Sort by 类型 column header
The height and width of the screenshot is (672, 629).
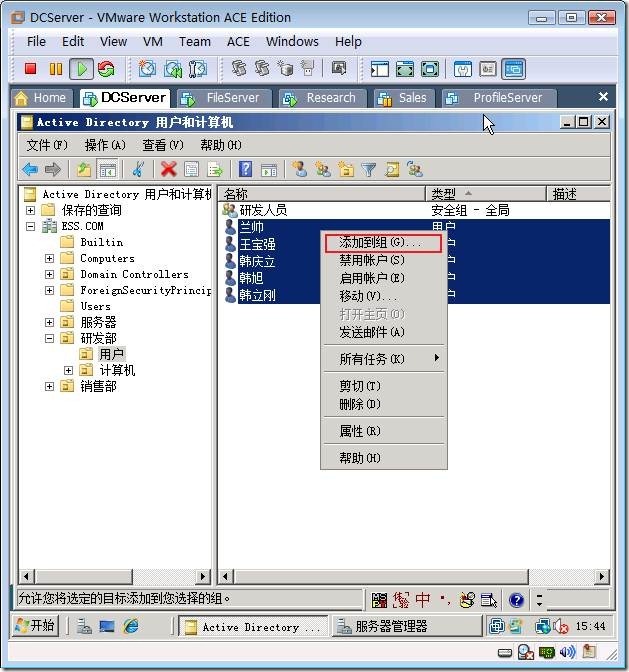486,194
